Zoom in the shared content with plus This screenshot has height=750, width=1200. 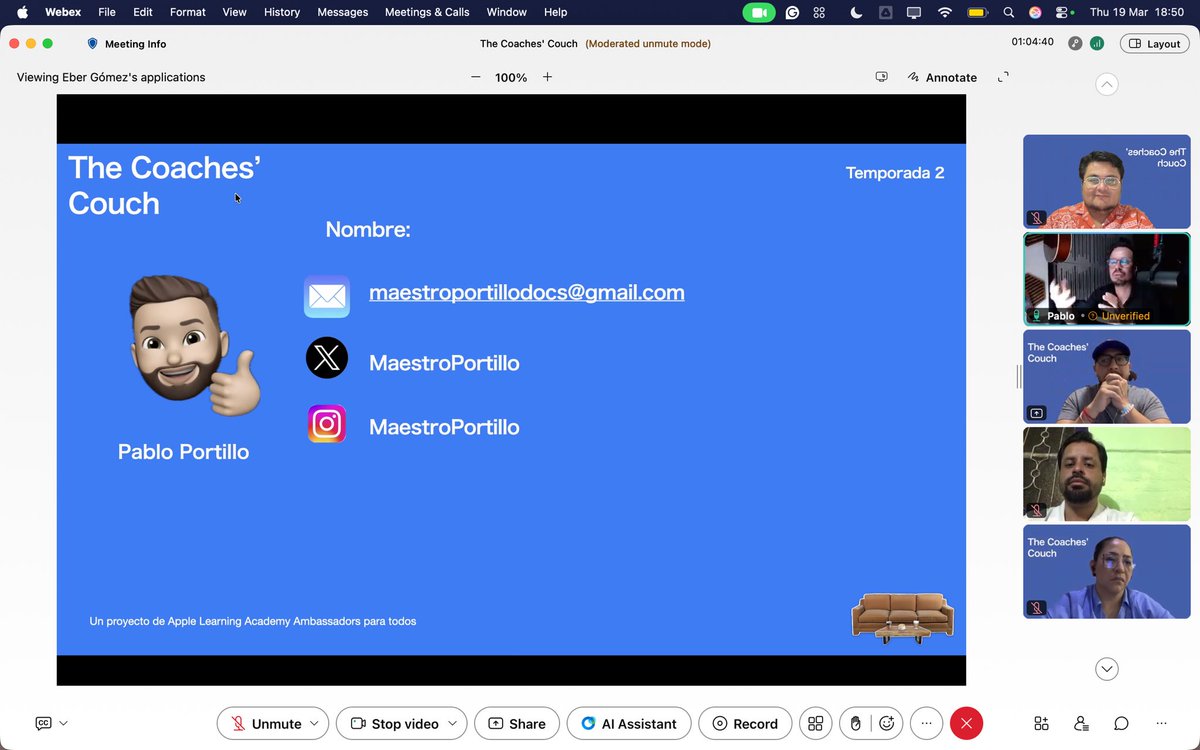(547, 77)
